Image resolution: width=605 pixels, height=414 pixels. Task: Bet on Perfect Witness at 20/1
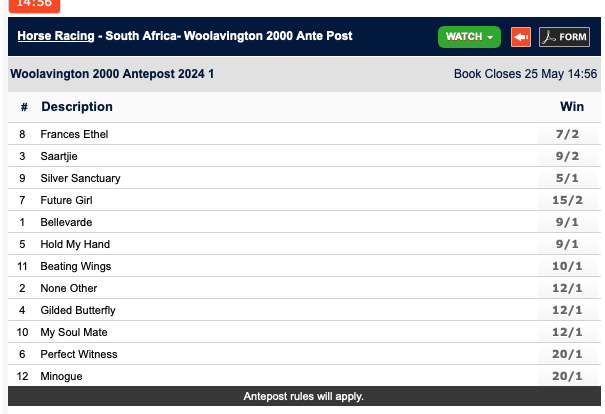(x=569, y=354)
